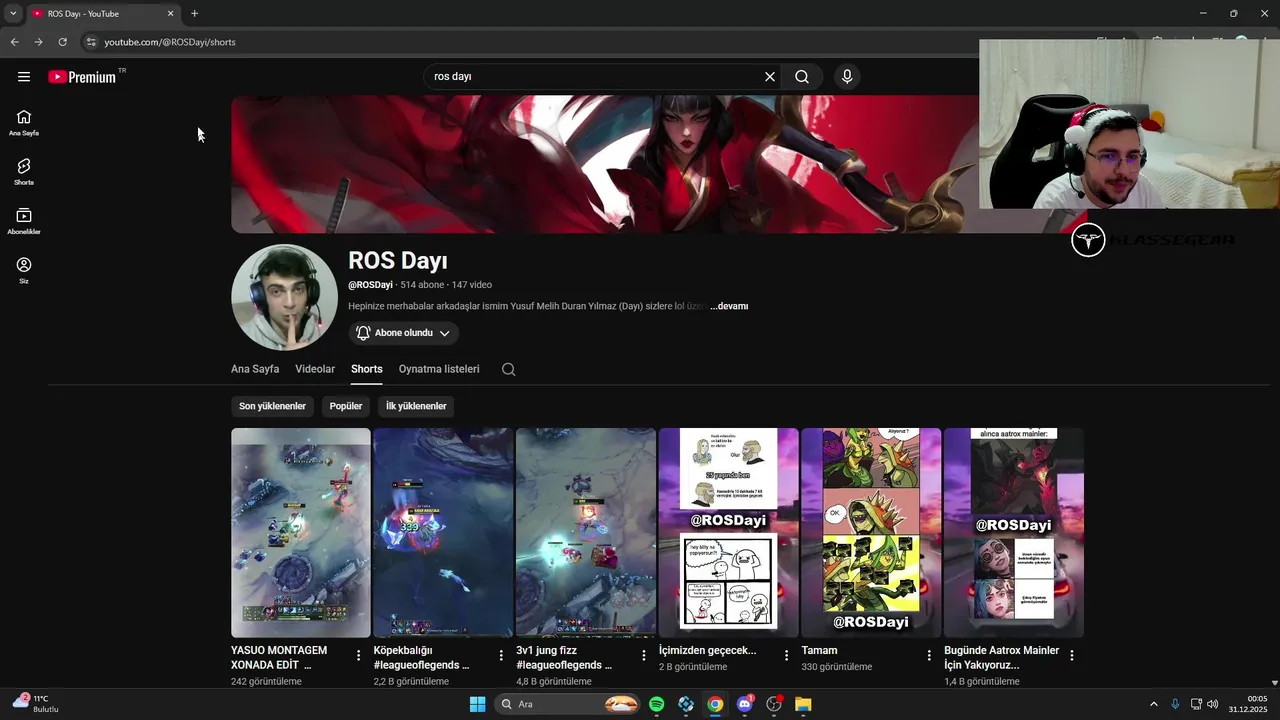Open the Aatrox Mainler short thumbnail

pos(1013,533)
